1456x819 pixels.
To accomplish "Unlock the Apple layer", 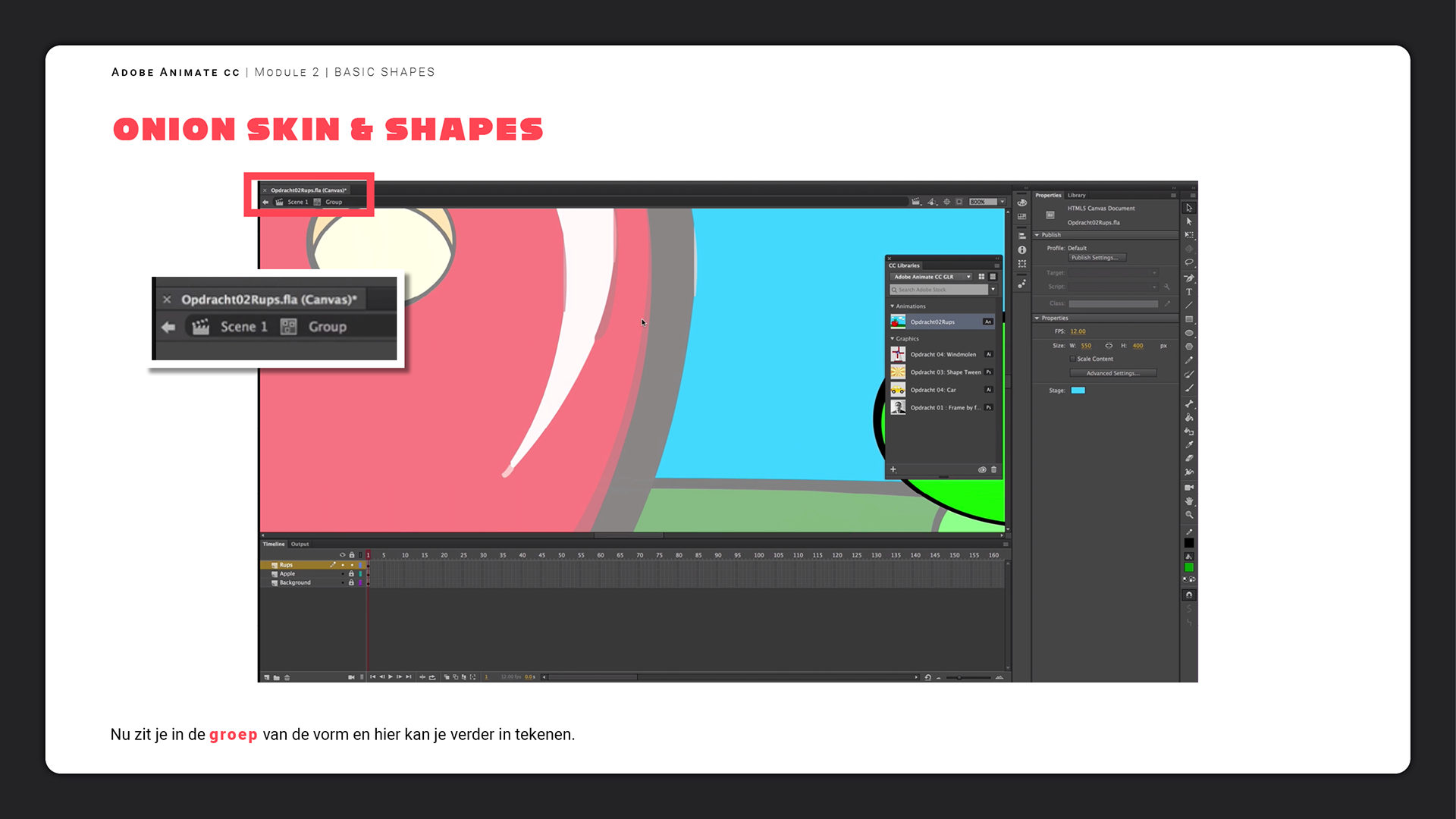I will [x=351, y=574].
